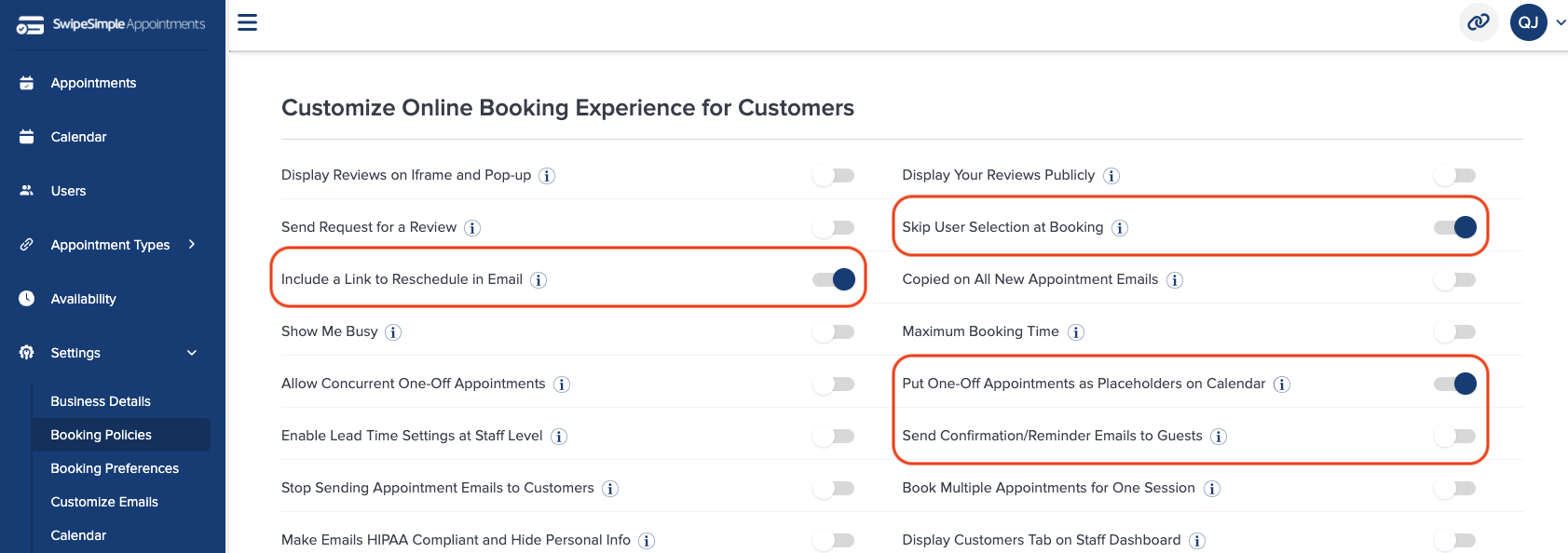Click the booking link chain icon

tap(1479, 22)
